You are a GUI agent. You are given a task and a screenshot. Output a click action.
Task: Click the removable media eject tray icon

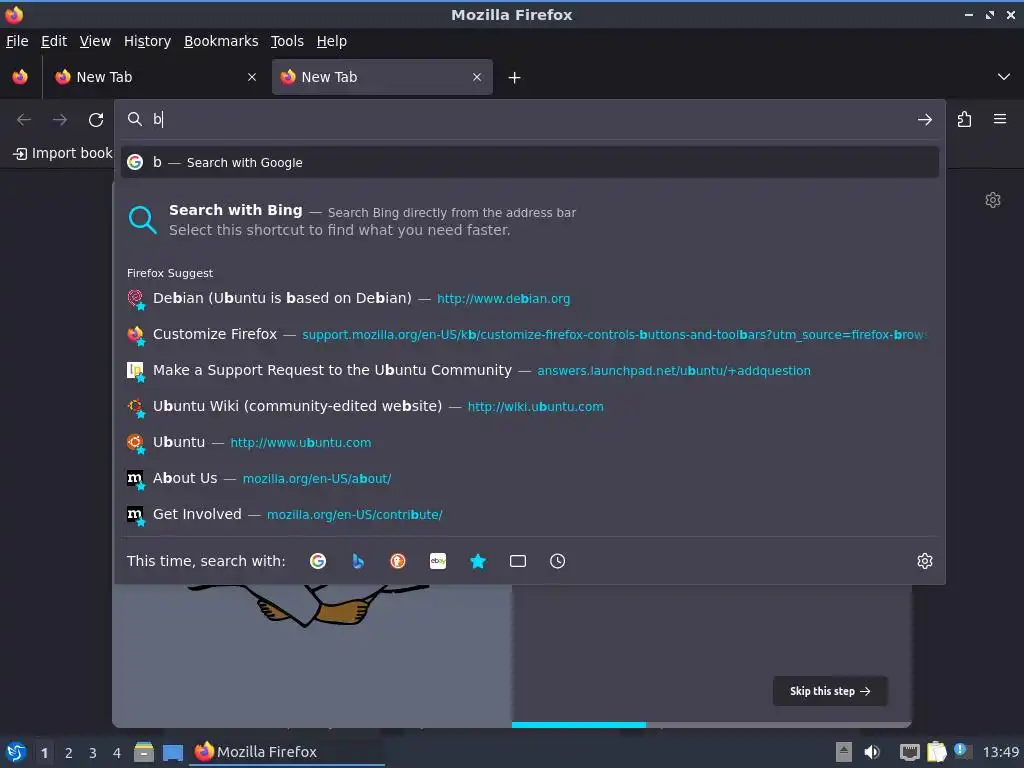[x=844, y=752]
